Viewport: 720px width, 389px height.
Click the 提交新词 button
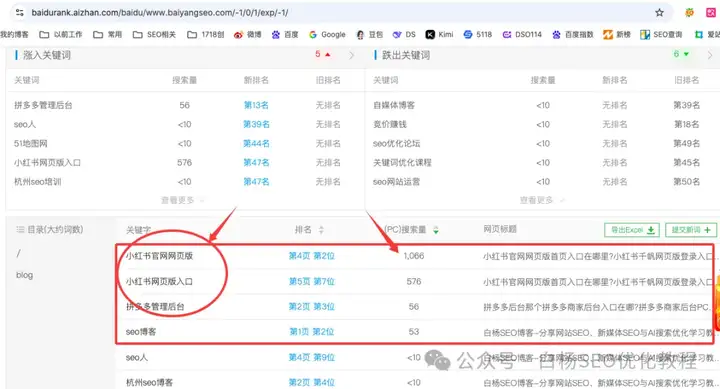click(x=691, y=230)
